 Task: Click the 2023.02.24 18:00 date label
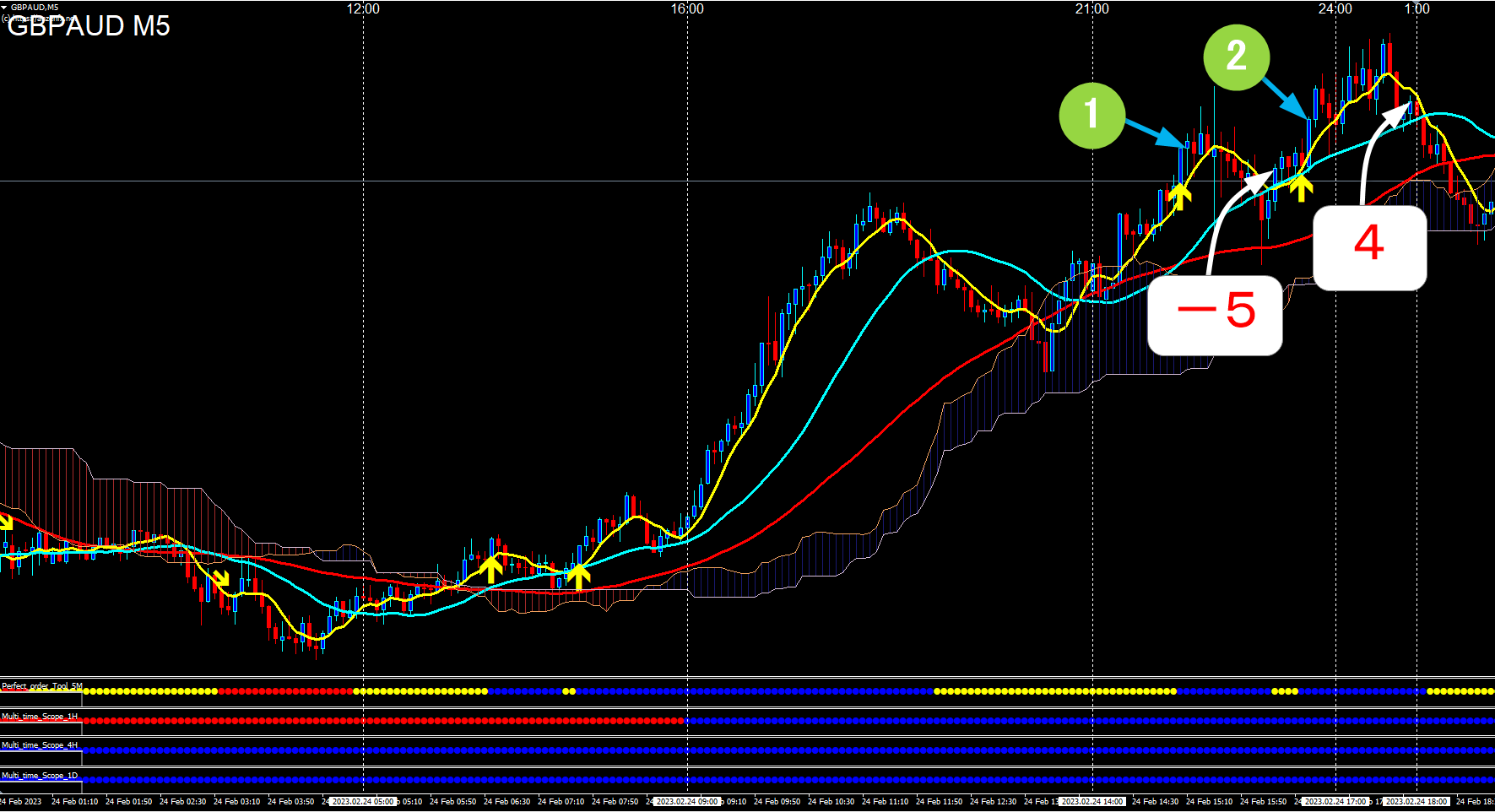coord(1416,802)
